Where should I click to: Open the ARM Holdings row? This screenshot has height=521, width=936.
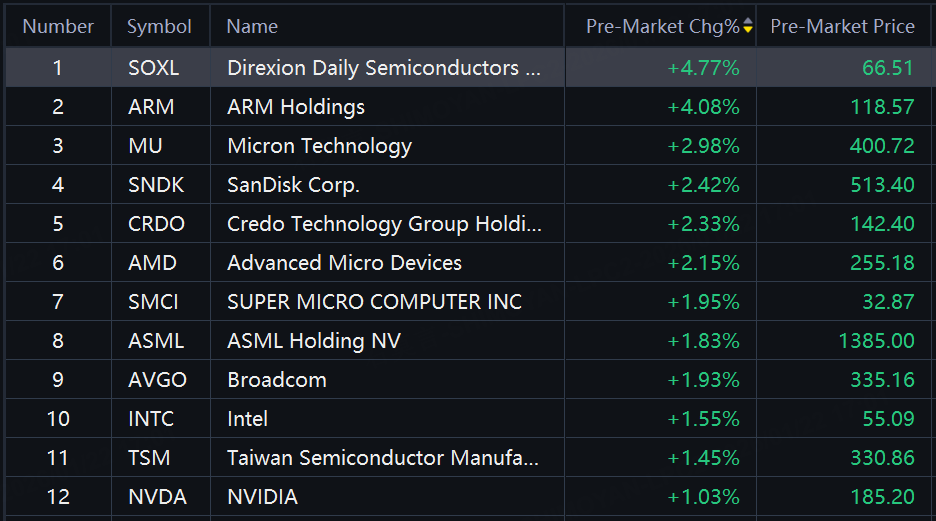click(x=296, y=107)
